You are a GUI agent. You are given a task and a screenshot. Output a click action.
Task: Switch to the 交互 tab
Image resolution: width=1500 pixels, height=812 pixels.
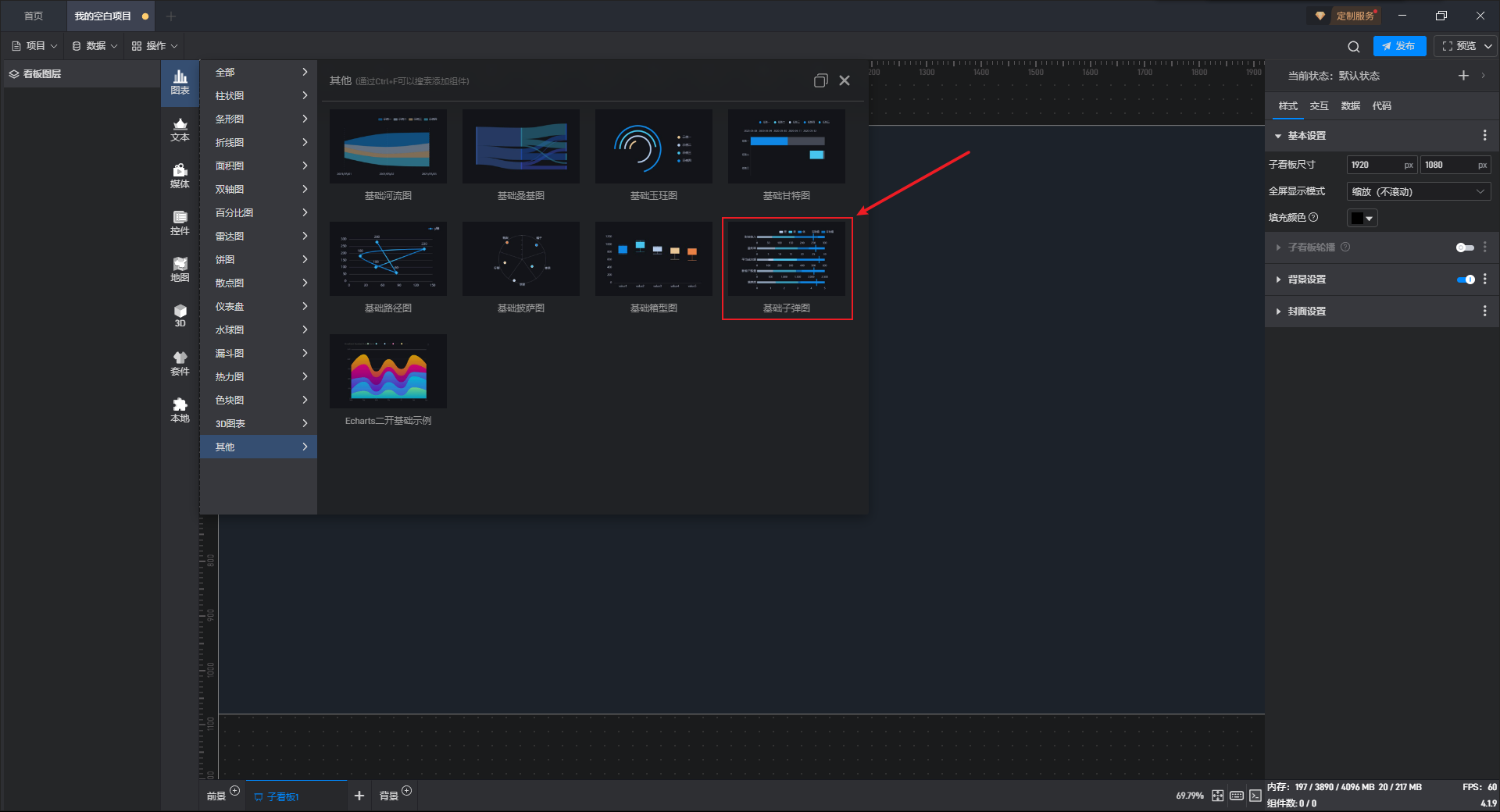pos(1319,106)
